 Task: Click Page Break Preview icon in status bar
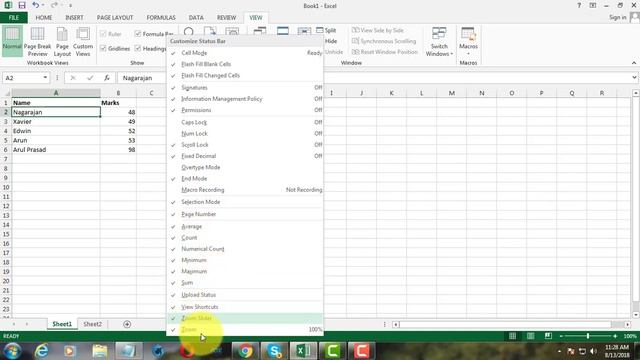pos(548,336)
